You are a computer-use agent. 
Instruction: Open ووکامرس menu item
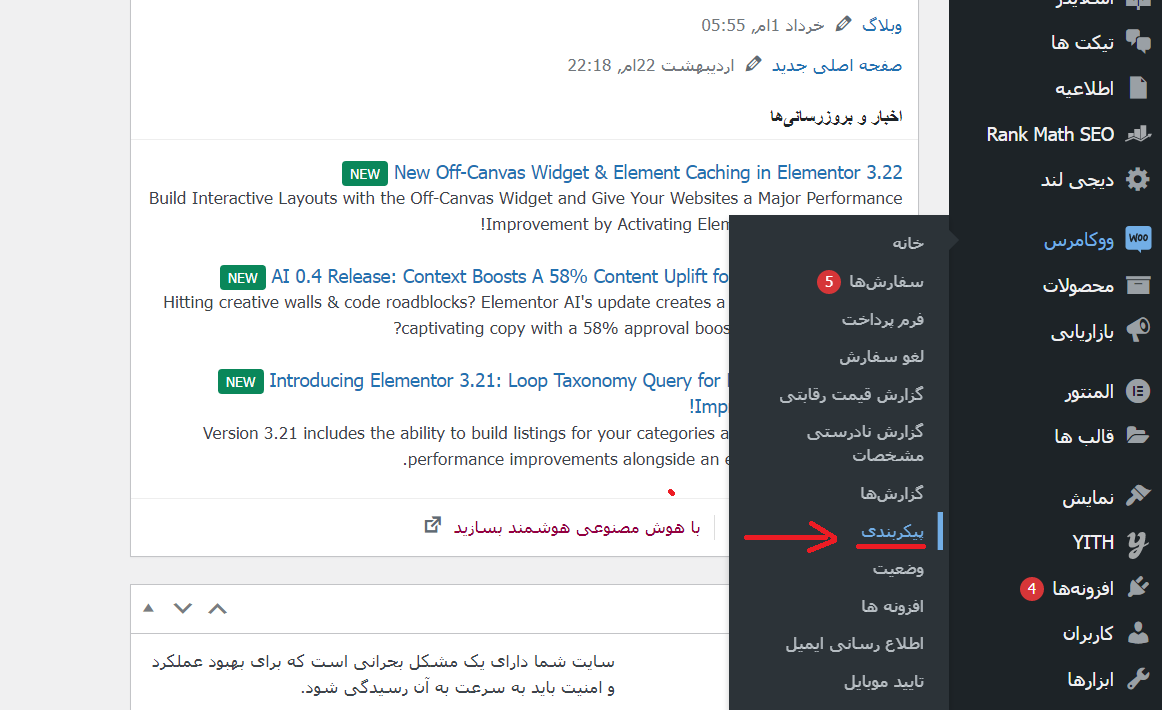(x=1078, y=240)
